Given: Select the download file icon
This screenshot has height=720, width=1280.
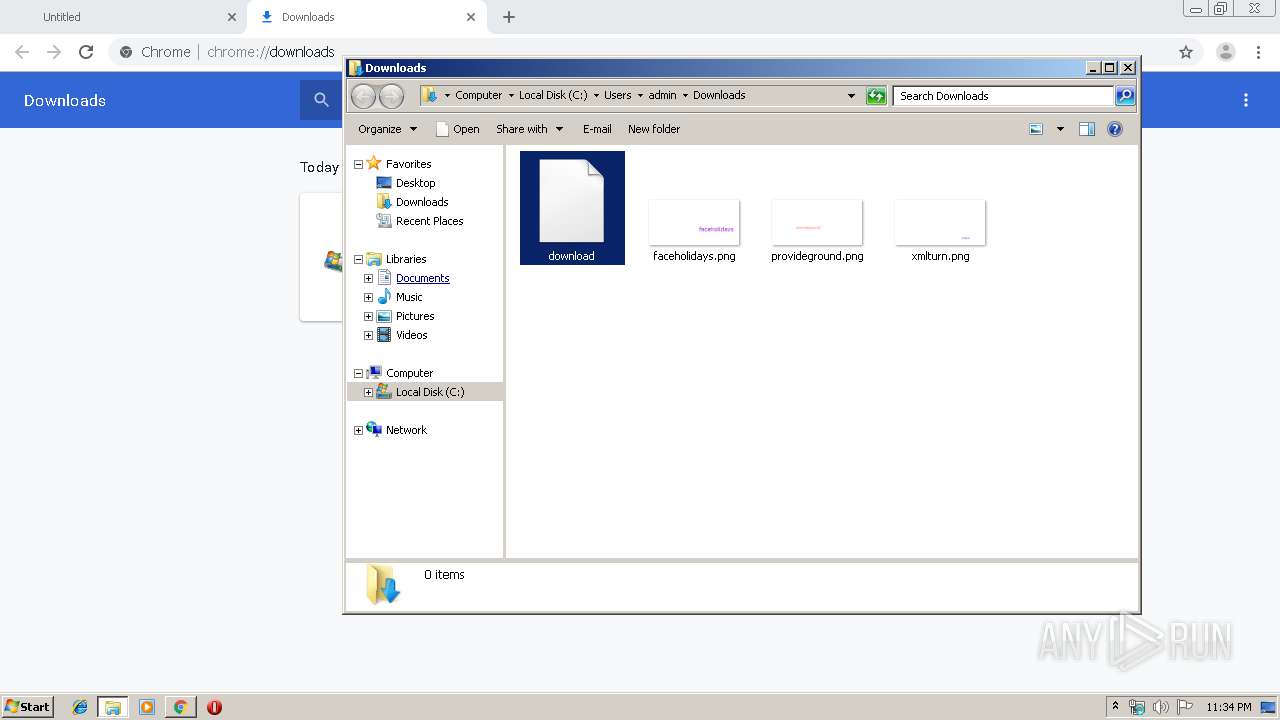Looking at the screenshot, I should [572, 208].
